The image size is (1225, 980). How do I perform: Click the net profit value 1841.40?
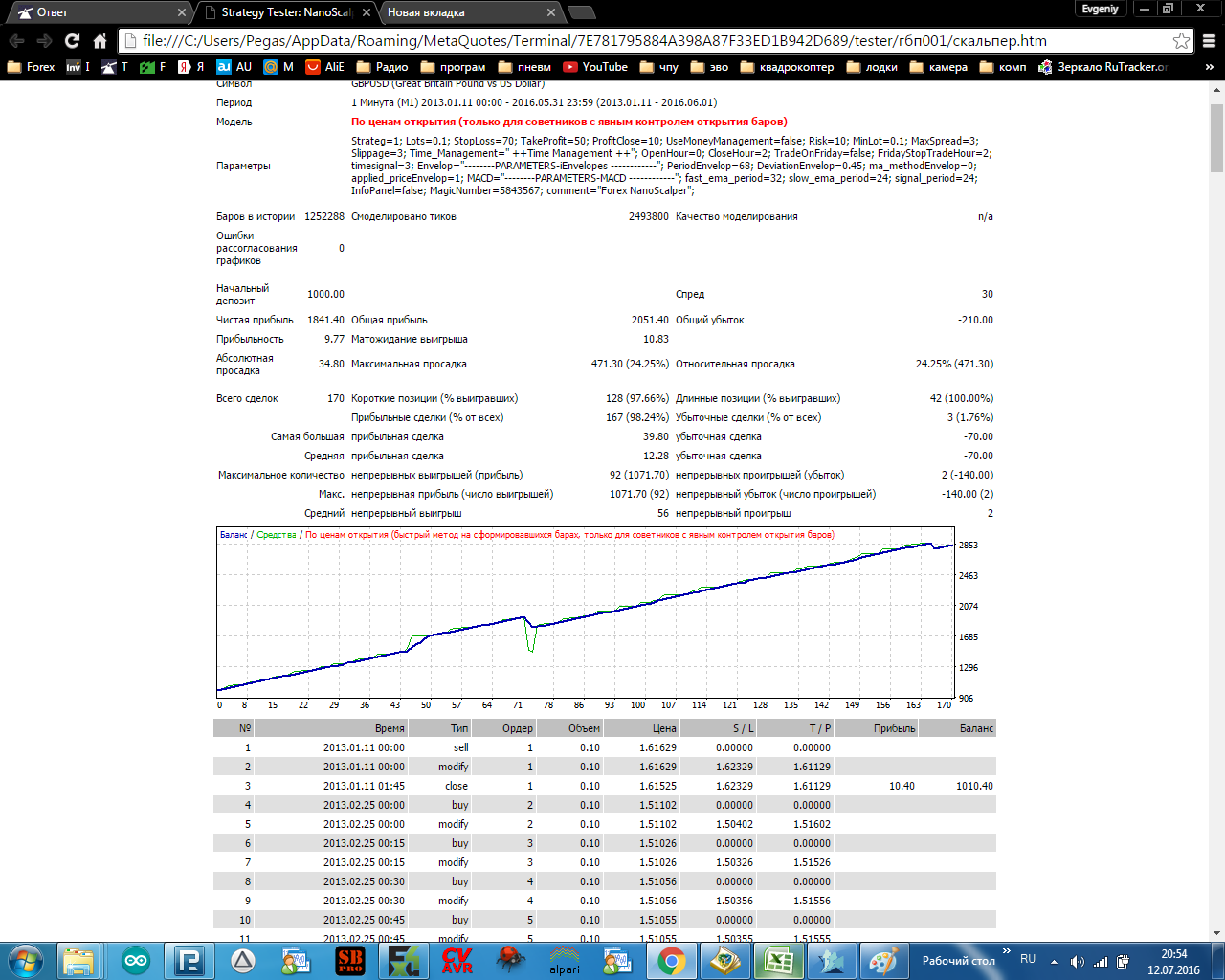click(325, 320)
